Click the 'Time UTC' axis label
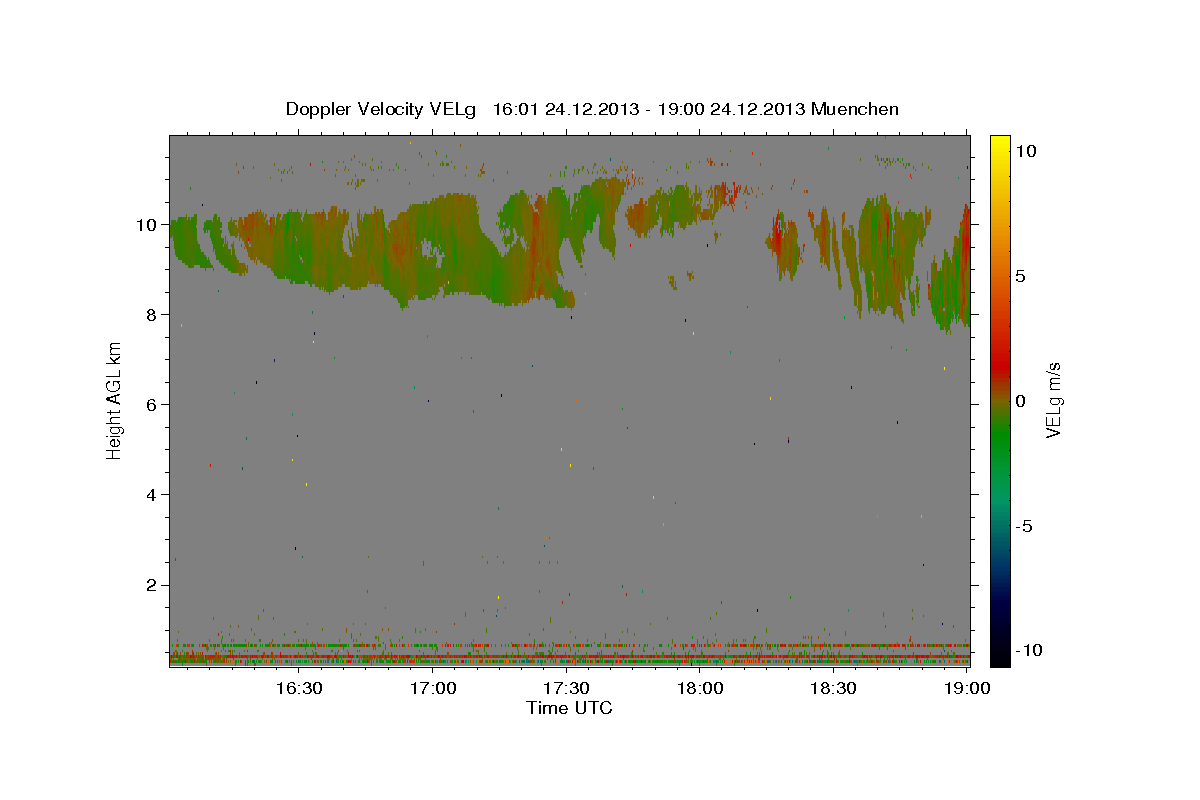 [x=569, y=708]
